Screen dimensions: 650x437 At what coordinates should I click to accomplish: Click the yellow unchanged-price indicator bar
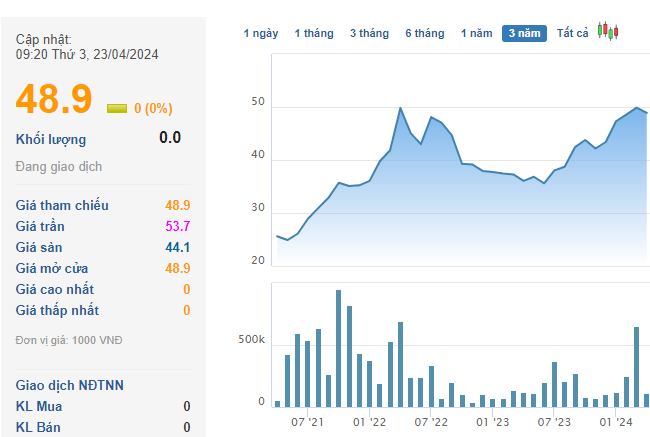[116, 108]
